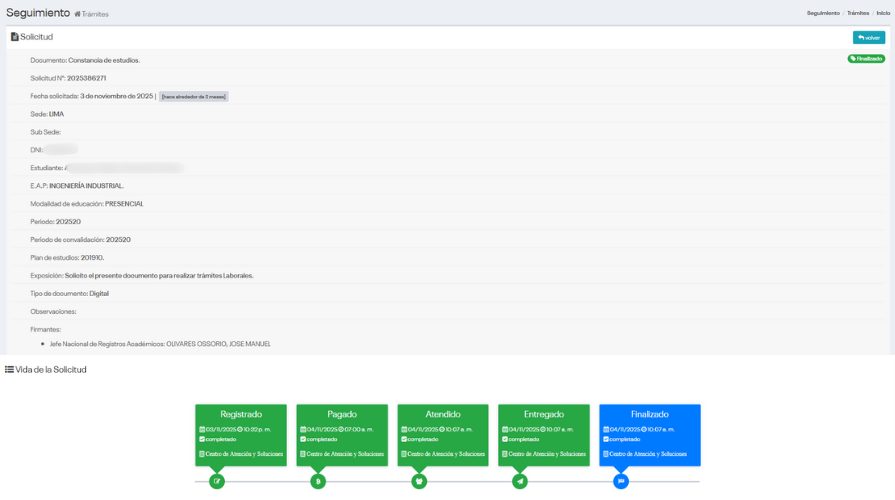
Task: Click the Finalizado flag icon
Action: coord(621,481)
